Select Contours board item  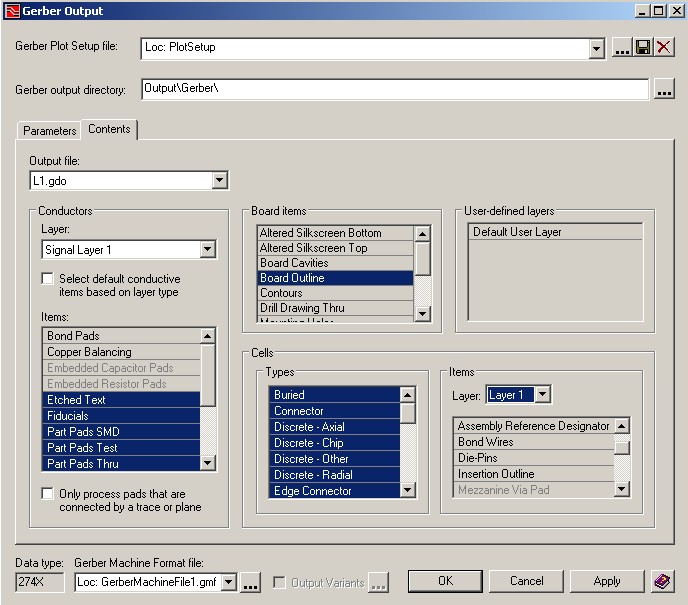click(x=335, y=293)
